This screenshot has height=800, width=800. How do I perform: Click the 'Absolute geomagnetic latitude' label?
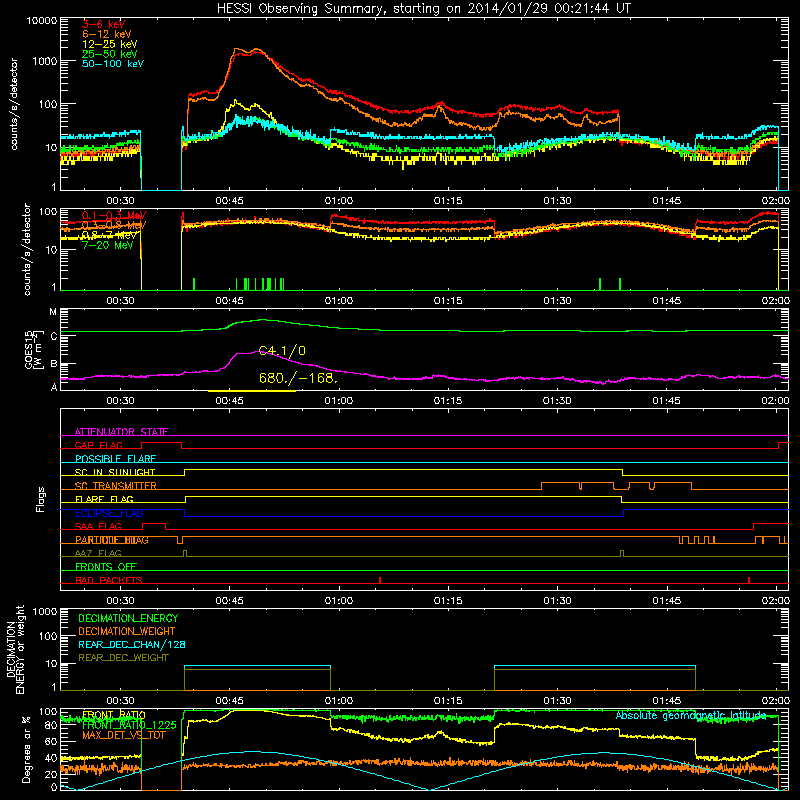(691, 715)
